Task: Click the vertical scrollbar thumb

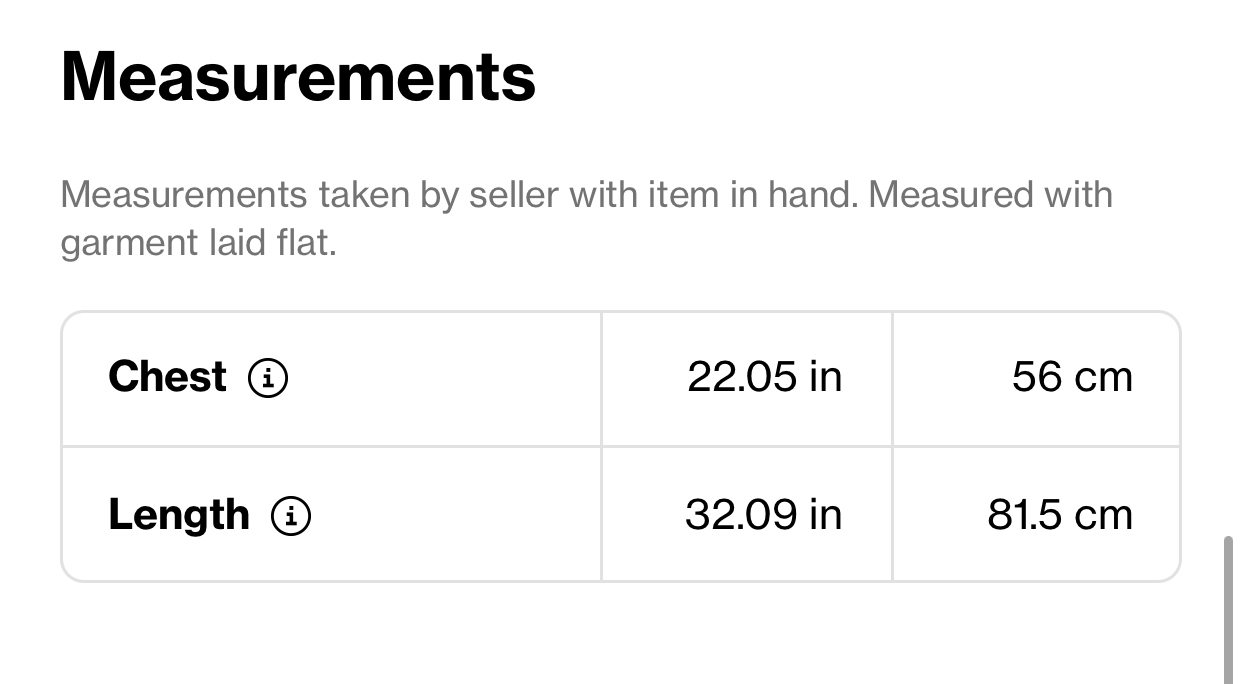Action: [x=1229, y=610]
